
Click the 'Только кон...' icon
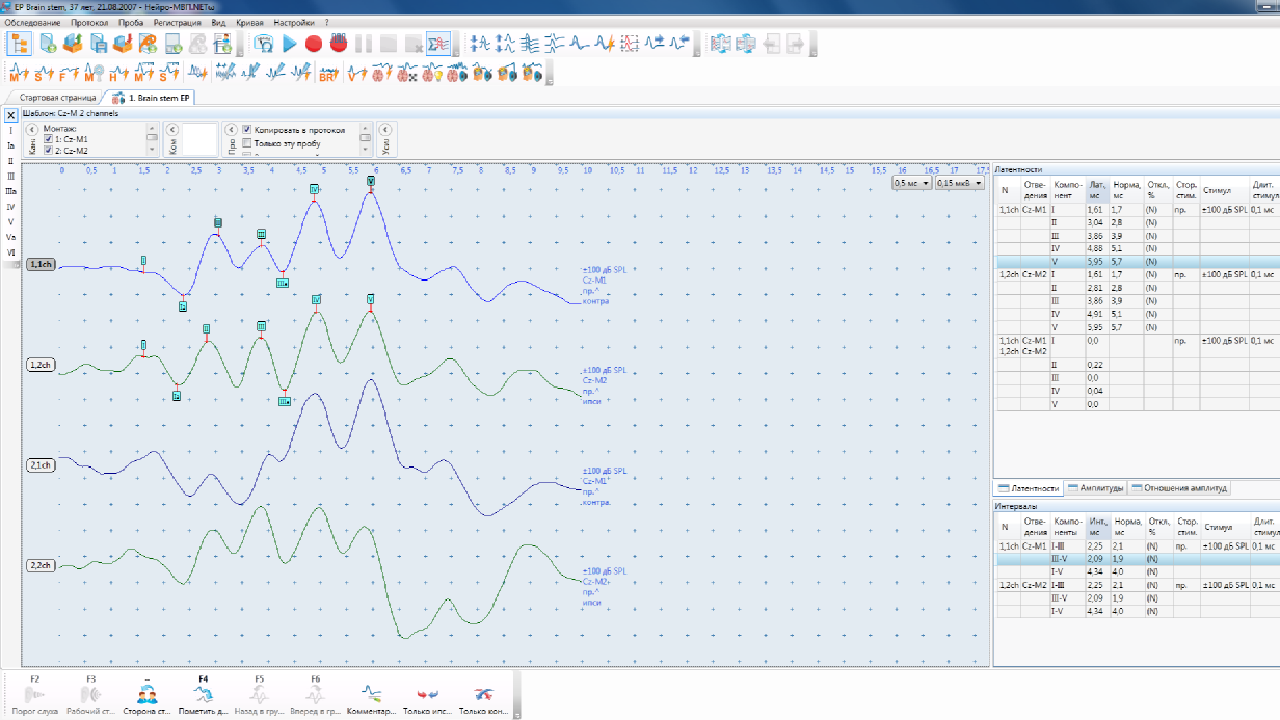click(x=484, y=694)
